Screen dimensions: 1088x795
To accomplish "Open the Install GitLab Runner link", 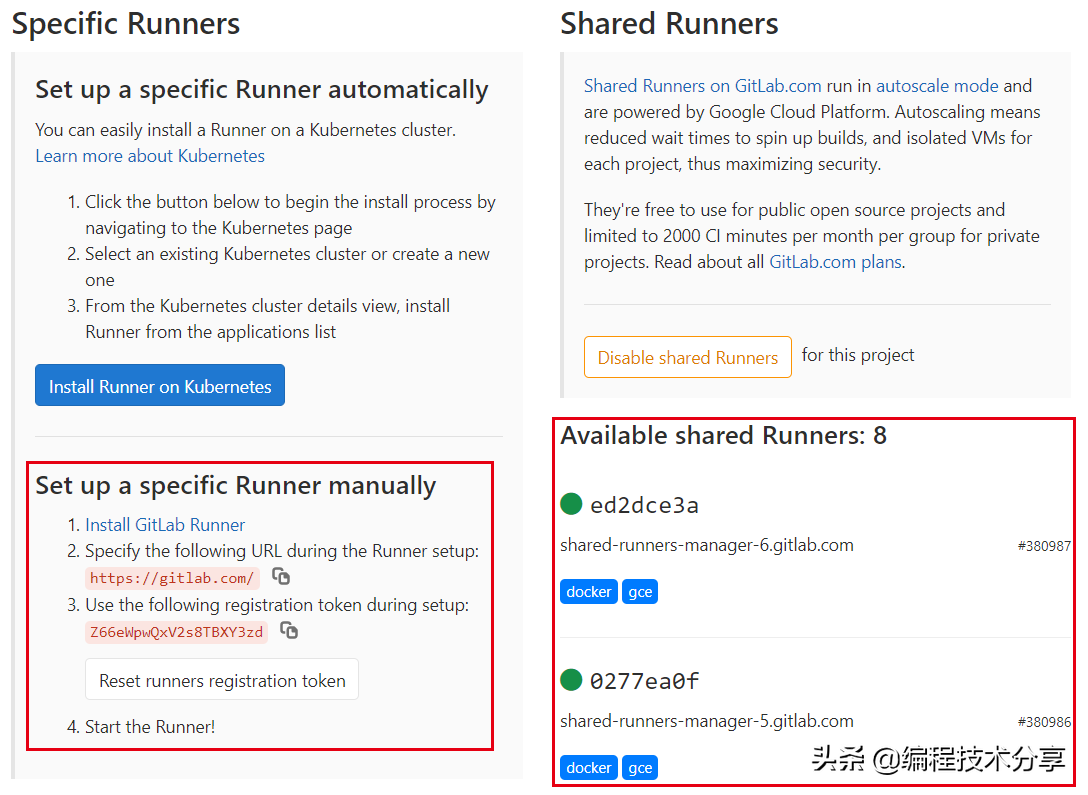I will 165,525.
